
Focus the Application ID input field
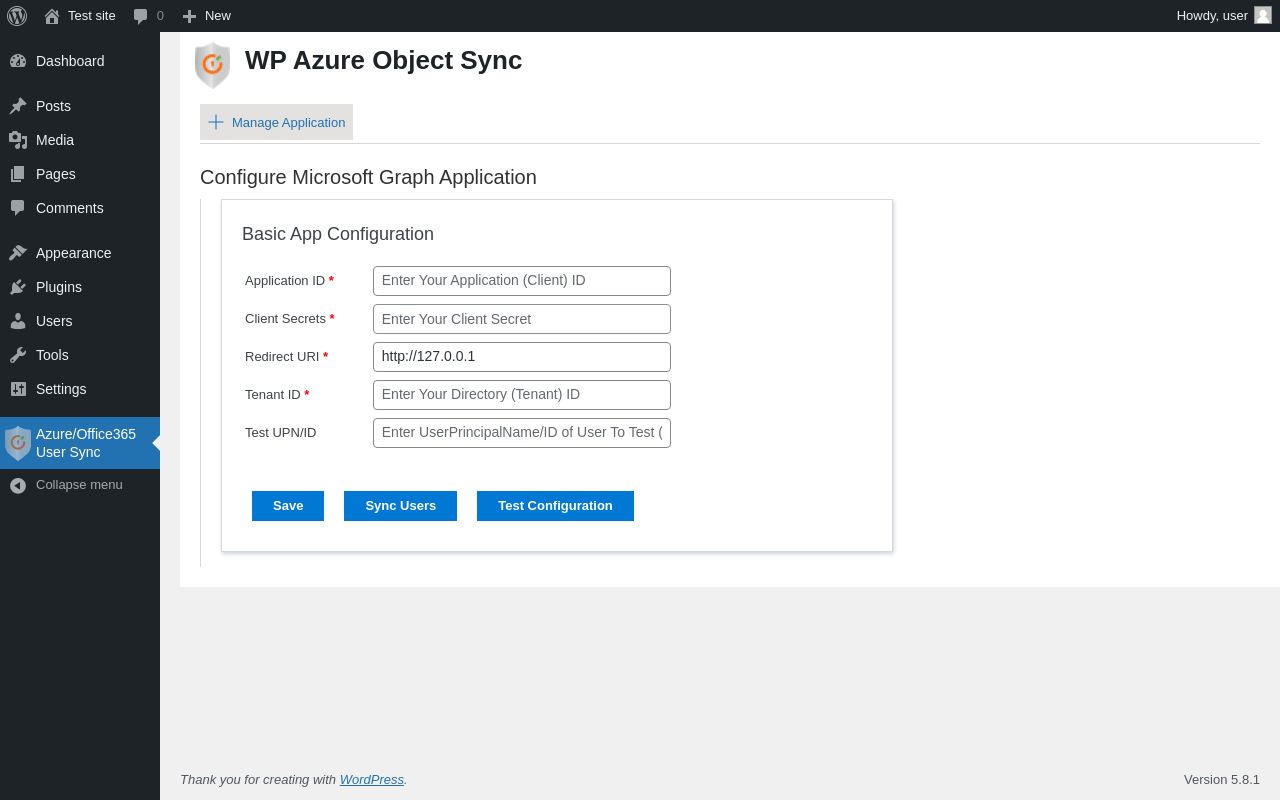[521, 281]
